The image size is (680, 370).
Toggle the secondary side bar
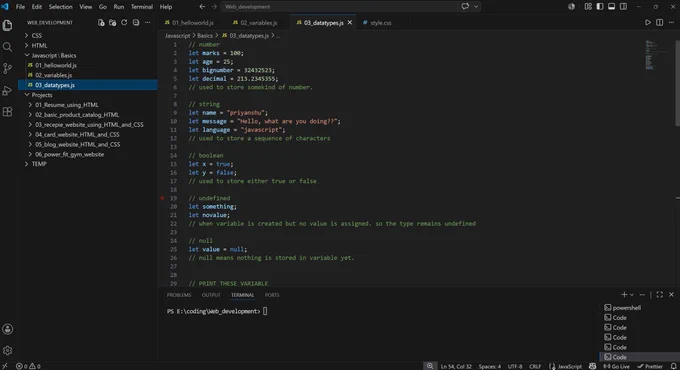[x=623, y=7]
